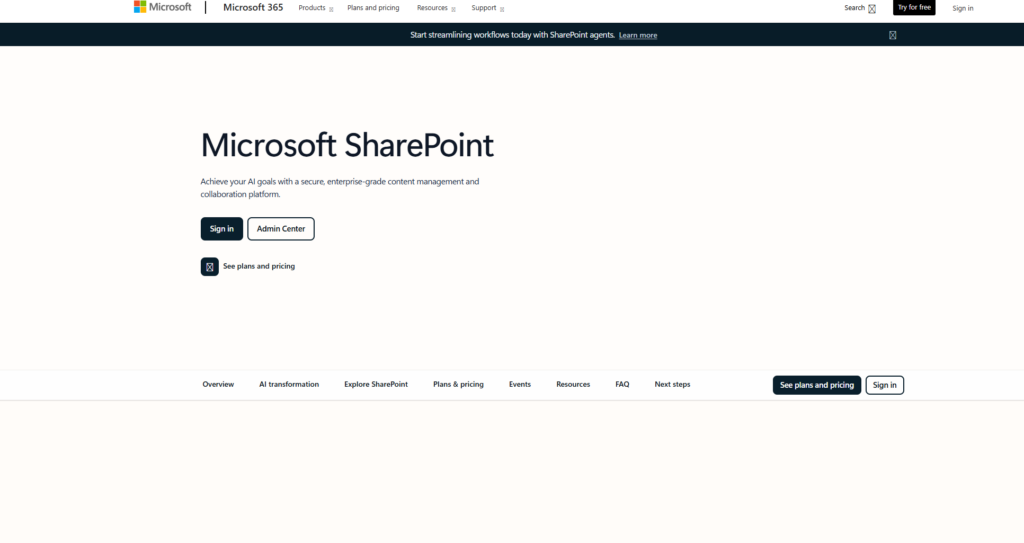Switch to the Explore SharePoint tab
The height and width of the screenshot is (543, 1024).
pos(376,385)
